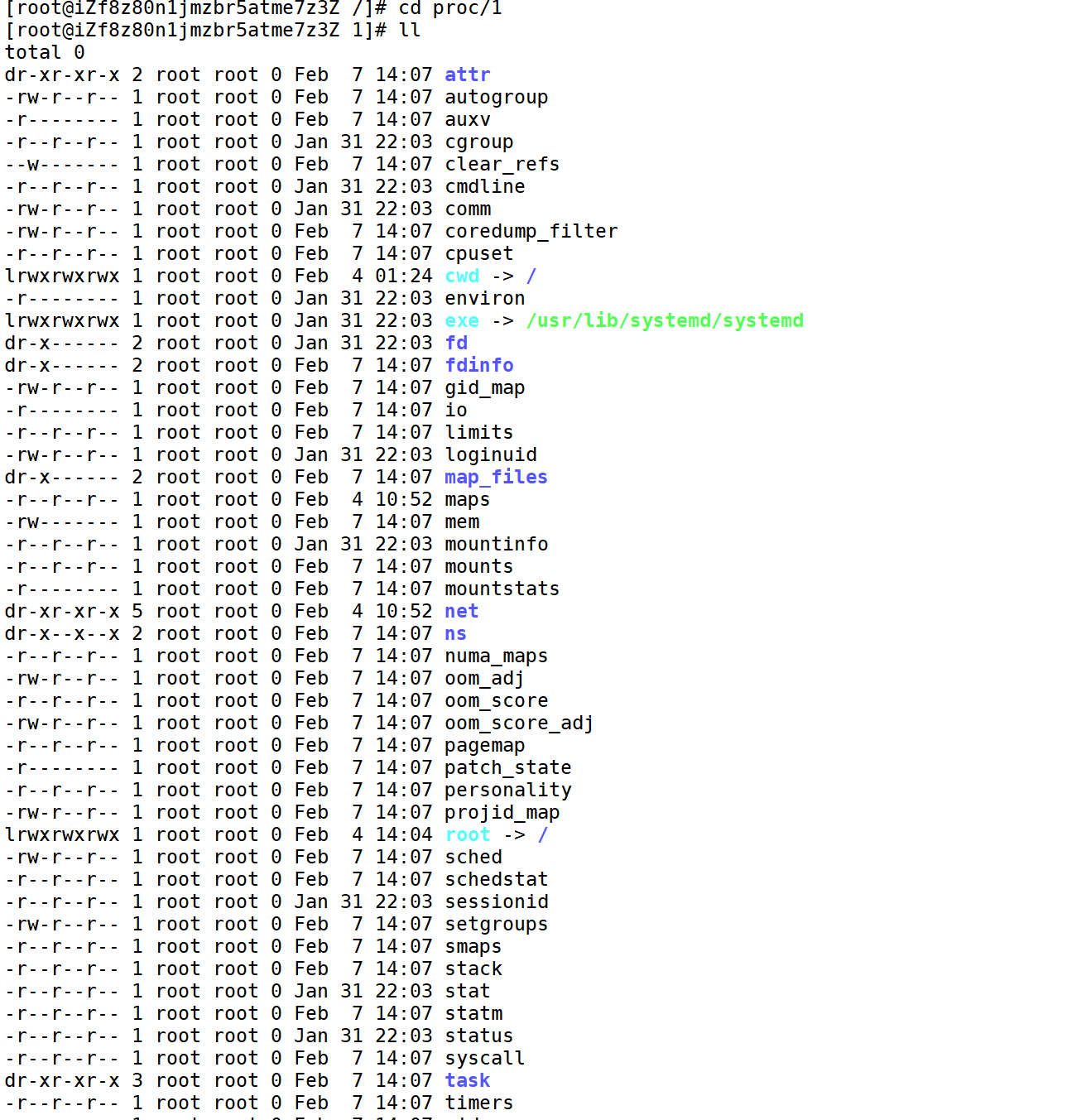The image size is (1091, 1120).
Task: Click the 'syscall' file name
Action: pyautogui.click(x=485, y=1058)
